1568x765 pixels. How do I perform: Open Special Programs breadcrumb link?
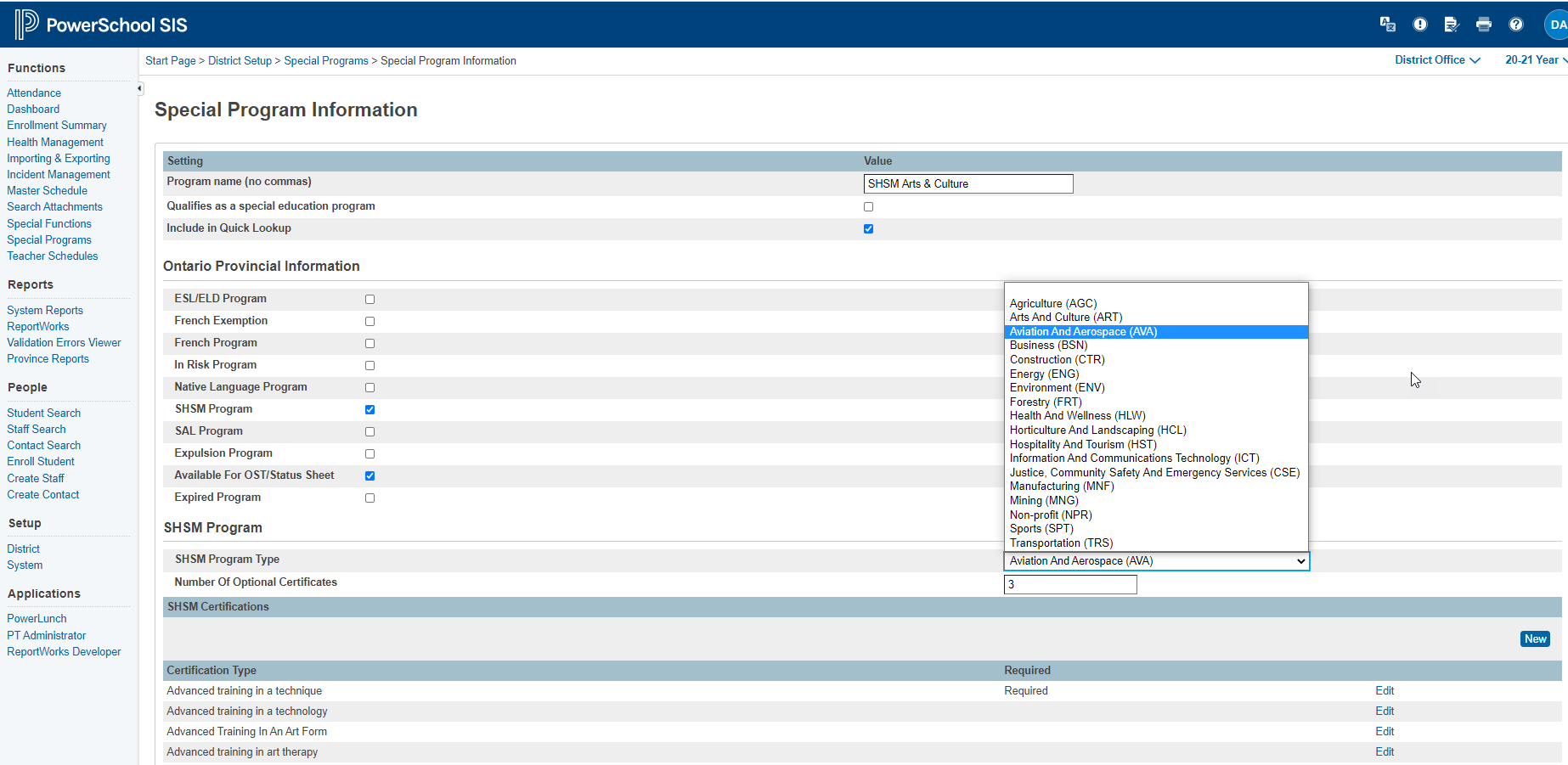[x=325, y=61]
